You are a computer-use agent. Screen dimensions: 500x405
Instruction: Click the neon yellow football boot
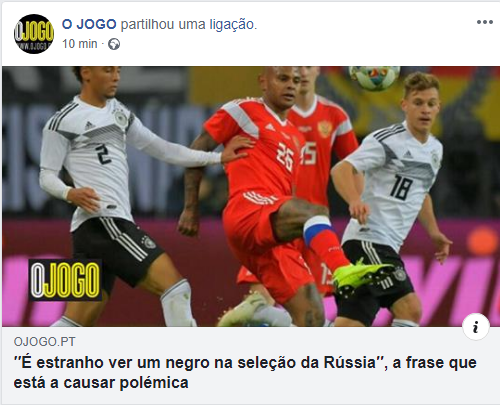point(360,275)
